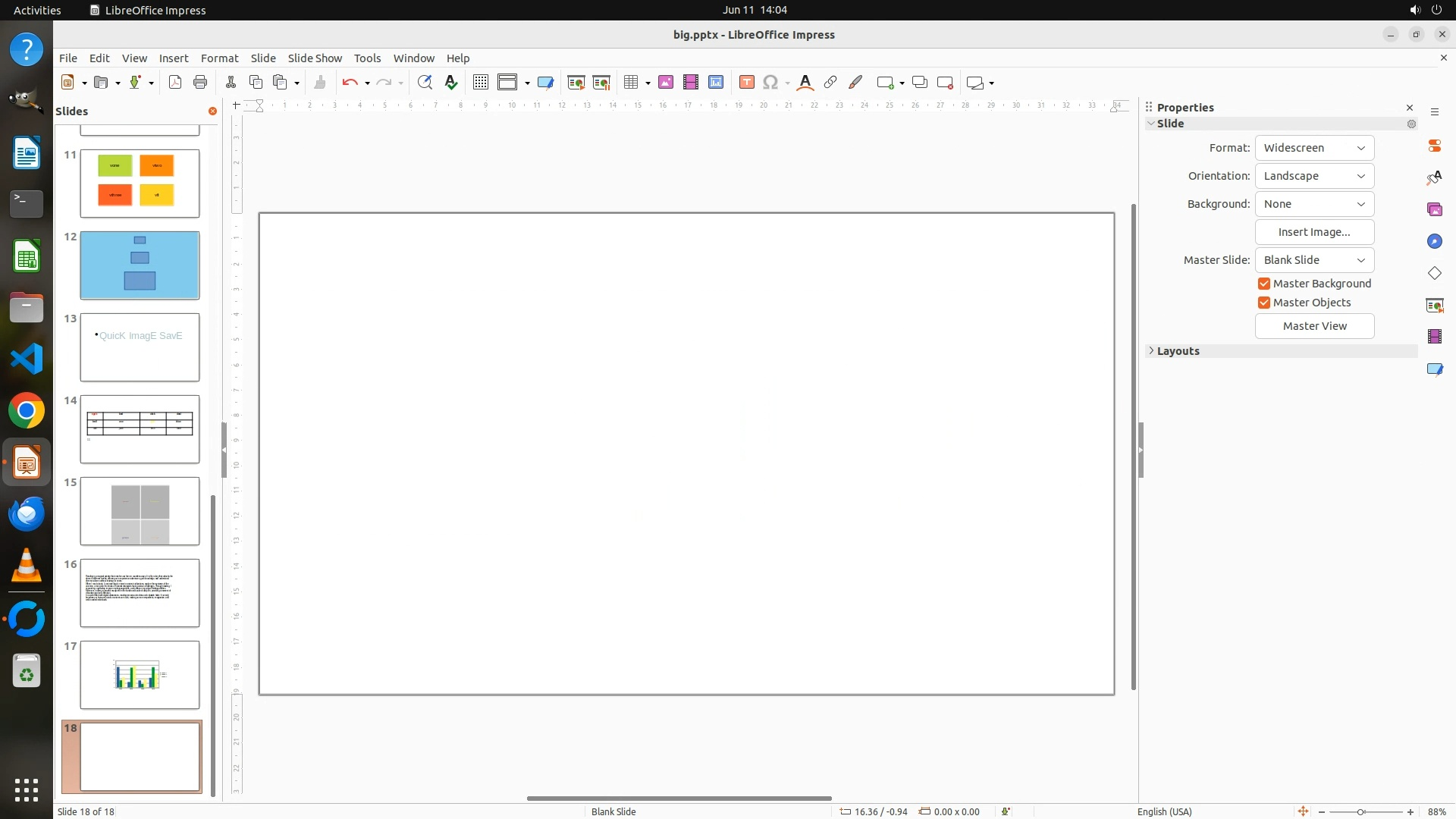Click the Master View button
1456x819 pixels.
1314,326
